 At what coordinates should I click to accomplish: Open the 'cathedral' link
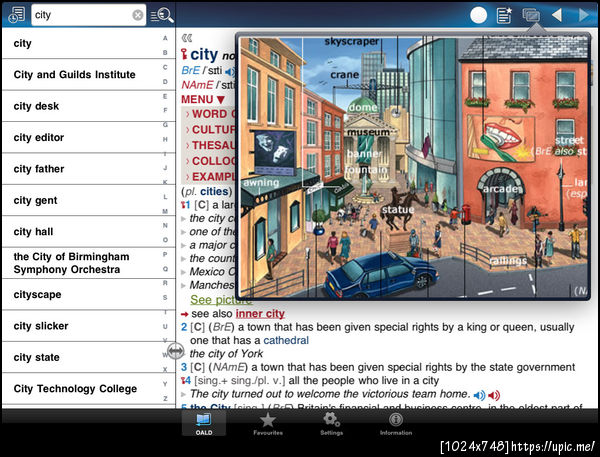(286, 340)
